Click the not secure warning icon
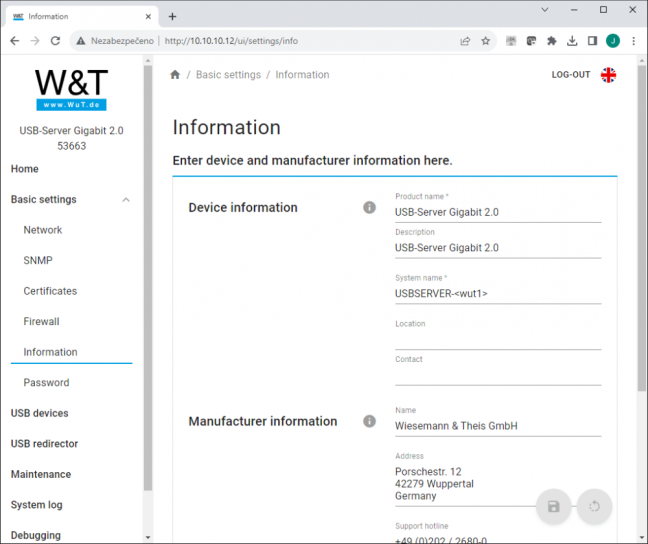Viewport: 648px width, 544px height. pos(81,41)
